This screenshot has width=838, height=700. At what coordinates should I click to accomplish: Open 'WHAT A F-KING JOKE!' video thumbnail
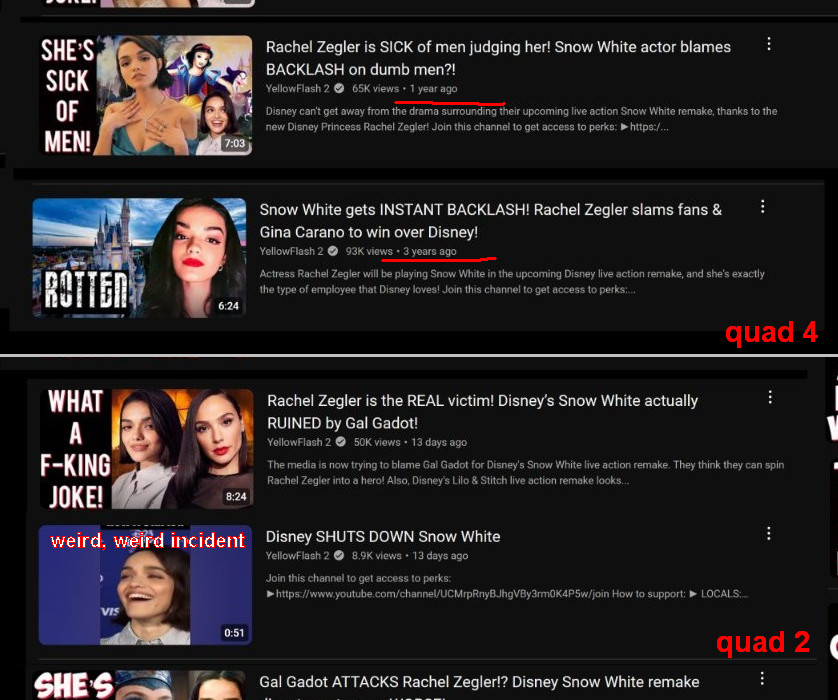click(x=146, y=449)
